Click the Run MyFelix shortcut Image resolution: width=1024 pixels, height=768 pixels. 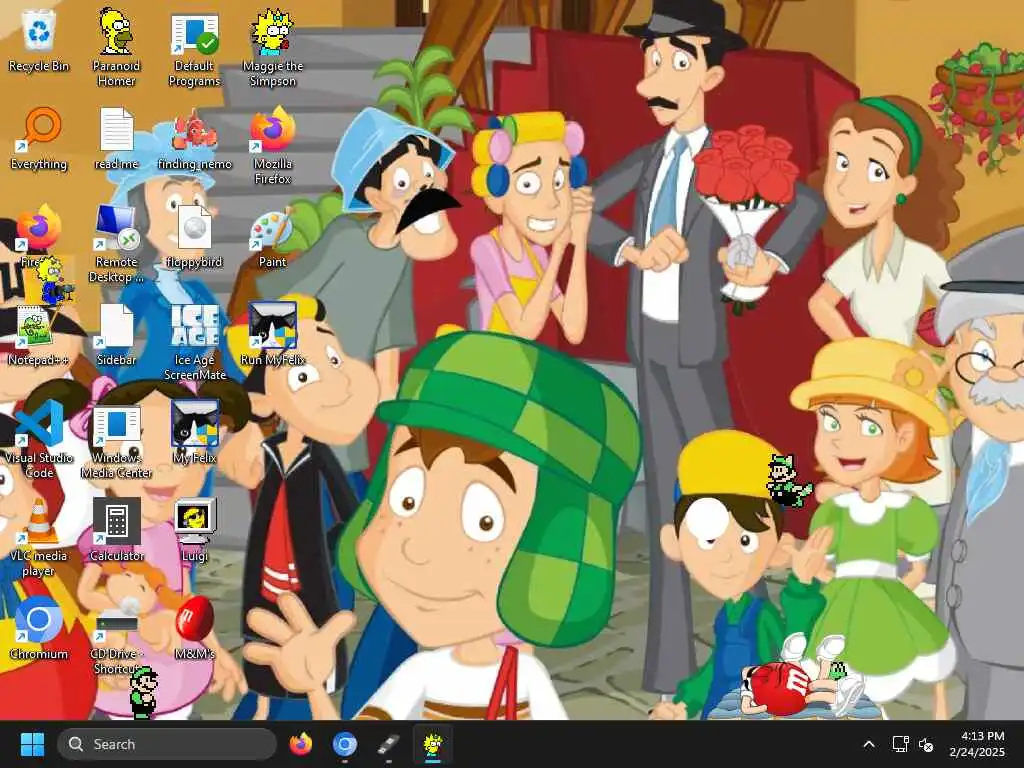[272, 334]
